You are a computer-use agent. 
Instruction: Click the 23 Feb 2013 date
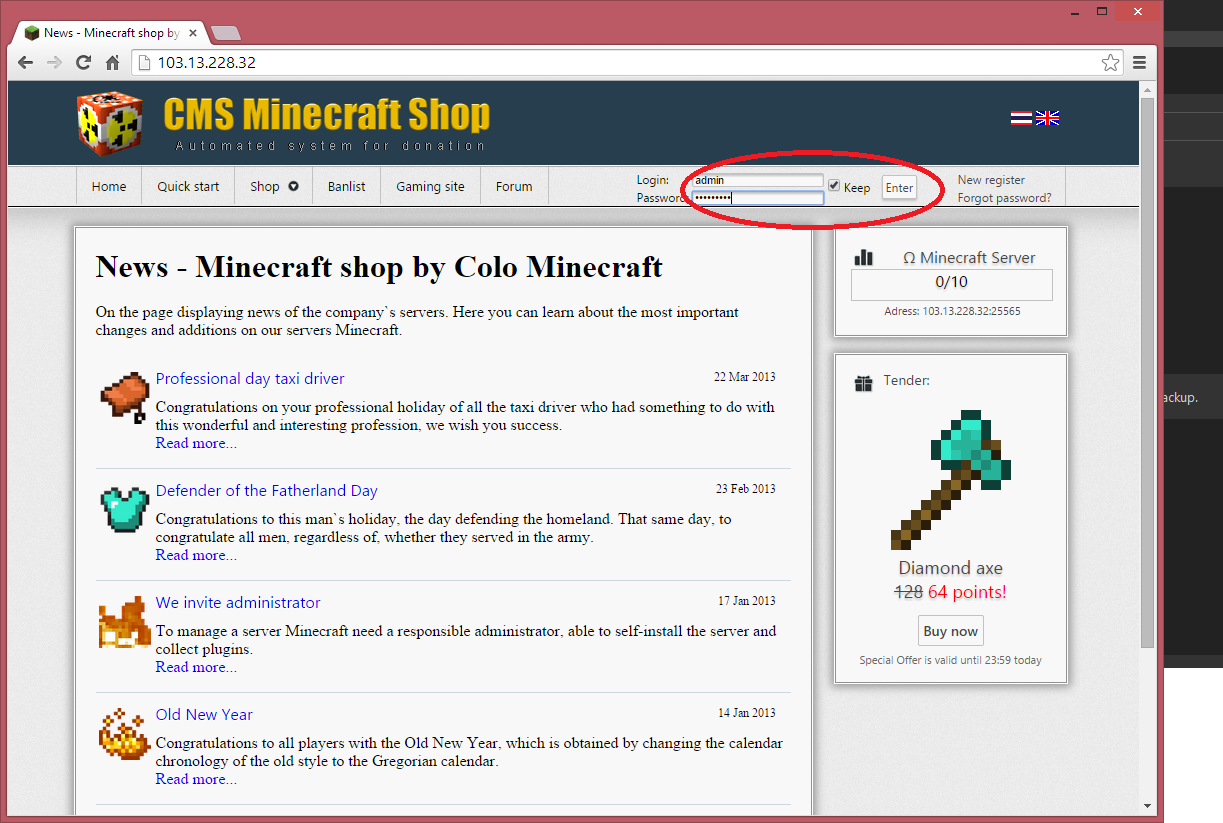pyautogui.click(x=744, y=489)
